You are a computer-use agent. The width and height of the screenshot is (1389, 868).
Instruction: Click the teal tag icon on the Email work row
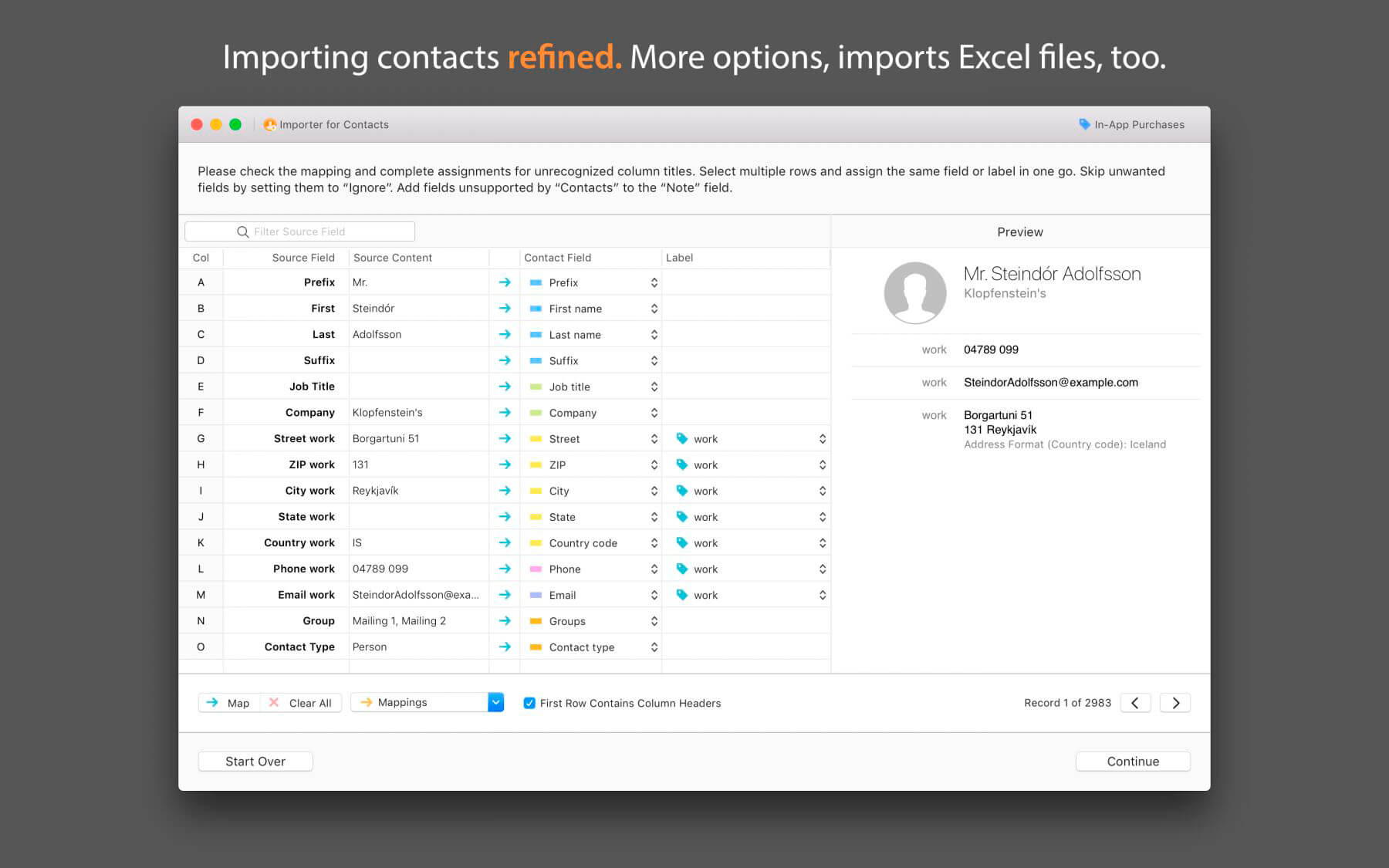[x=682, y=594]
